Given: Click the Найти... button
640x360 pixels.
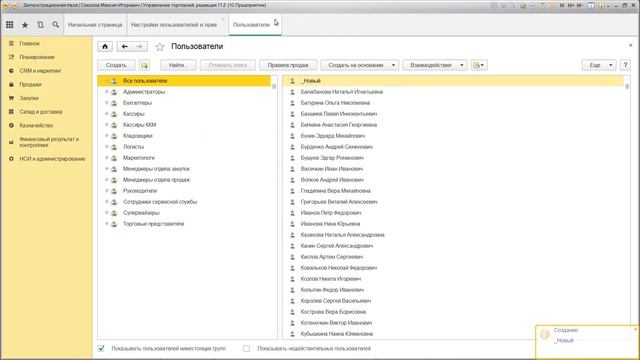Looking at the screenshot, I should click(178, 65).
